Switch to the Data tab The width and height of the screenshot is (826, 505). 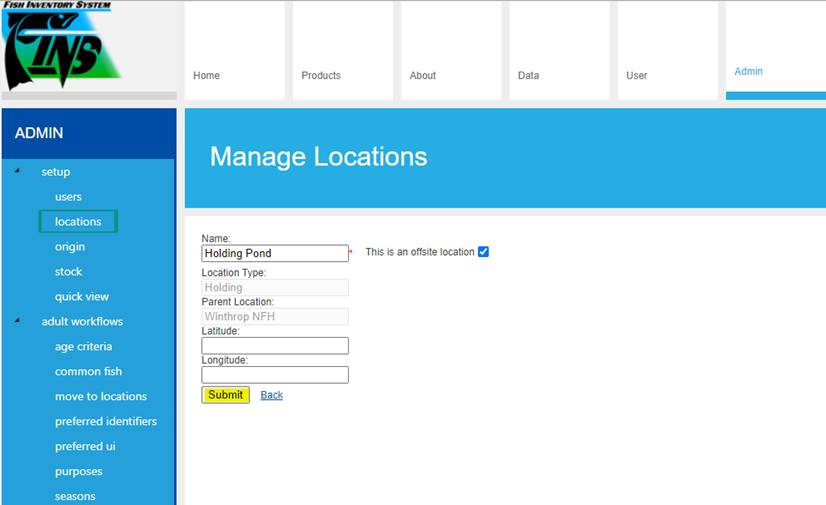point(528,75)
